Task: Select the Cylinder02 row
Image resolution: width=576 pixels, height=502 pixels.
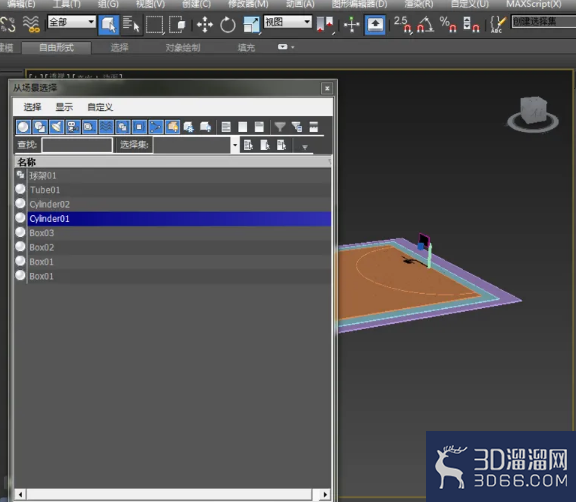Action: (179, 205)
